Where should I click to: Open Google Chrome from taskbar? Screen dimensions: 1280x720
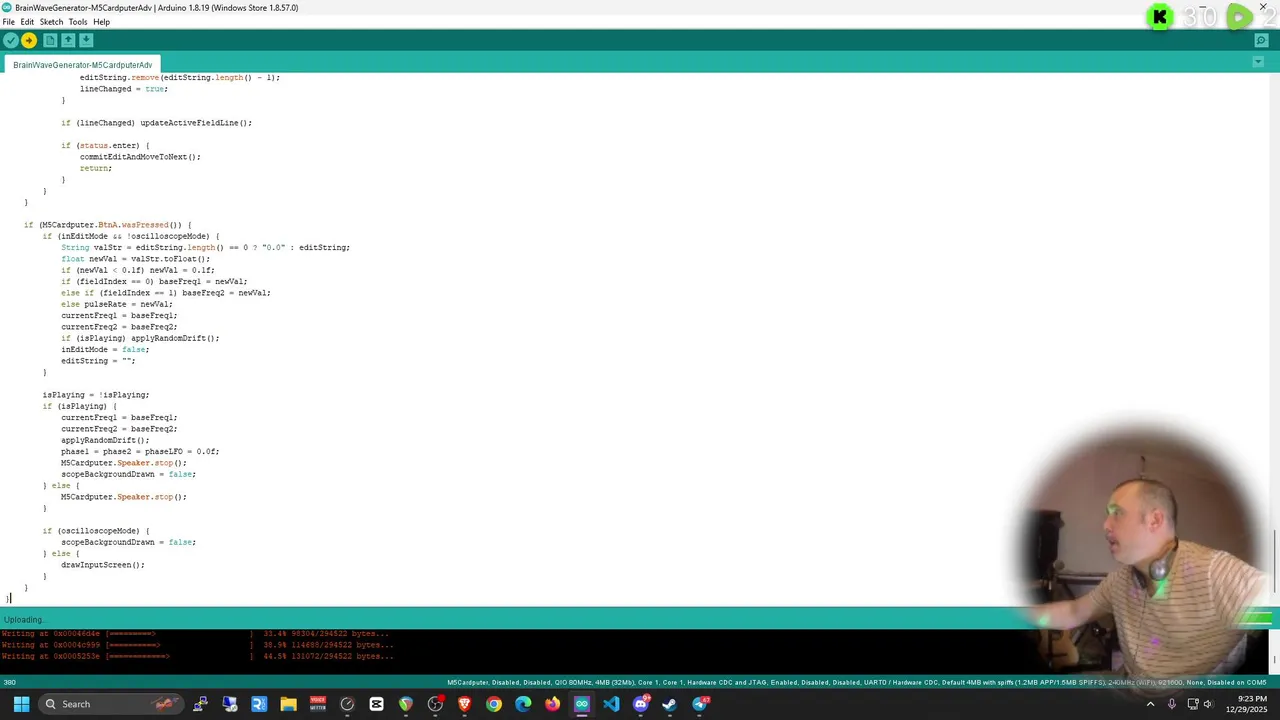coord(494,704)
